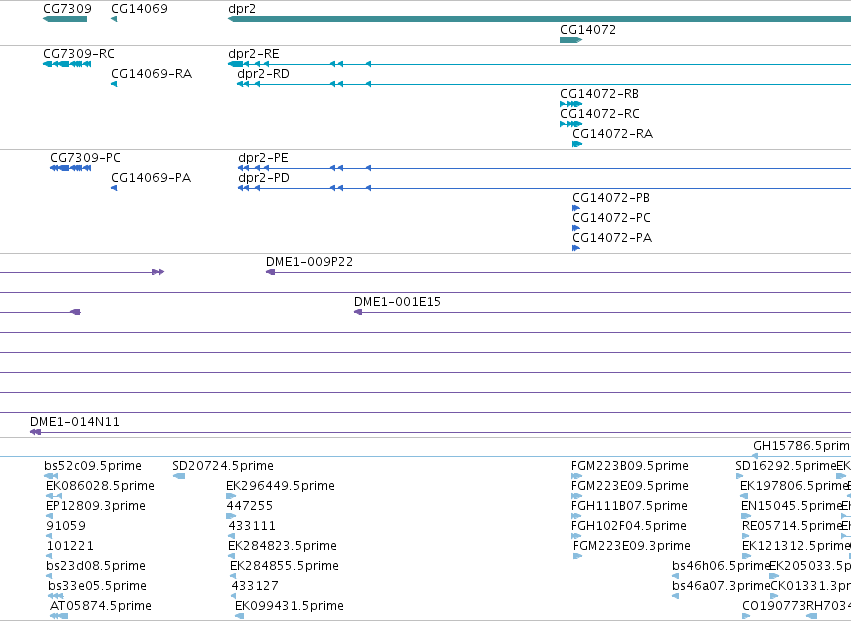Open the EK121312.5prime EST label

pyautogui.click(x=794, y=546)
